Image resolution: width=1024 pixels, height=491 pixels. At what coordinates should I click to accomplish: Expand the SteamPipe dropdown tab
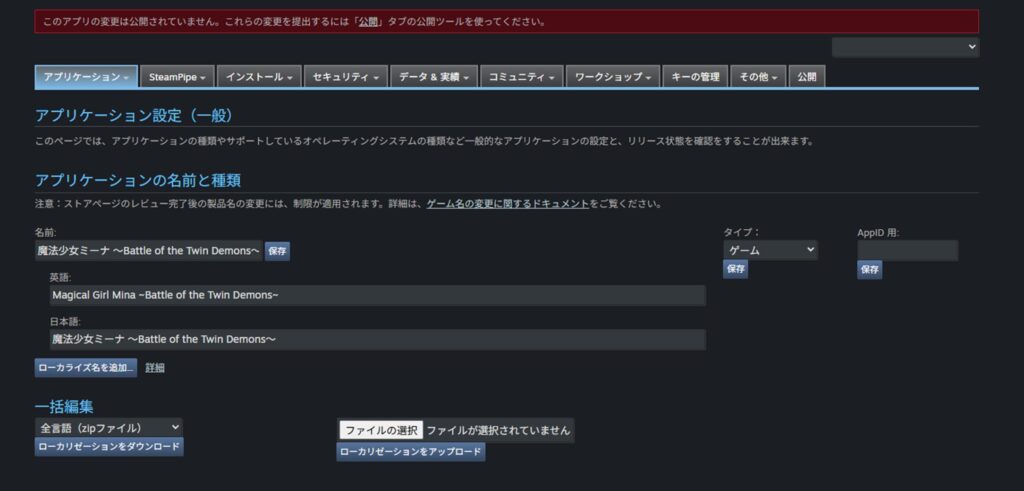[x=177, y=77]
